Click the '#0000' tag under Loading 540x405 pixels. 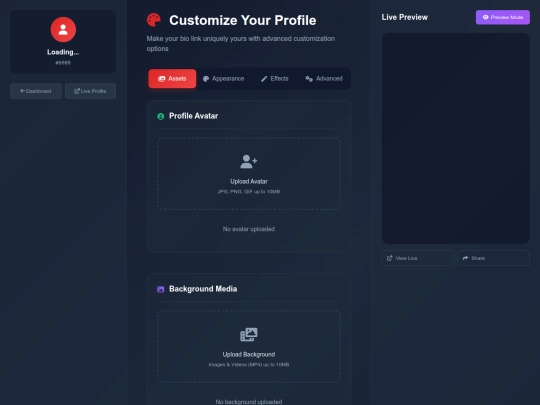click(63, 63)
